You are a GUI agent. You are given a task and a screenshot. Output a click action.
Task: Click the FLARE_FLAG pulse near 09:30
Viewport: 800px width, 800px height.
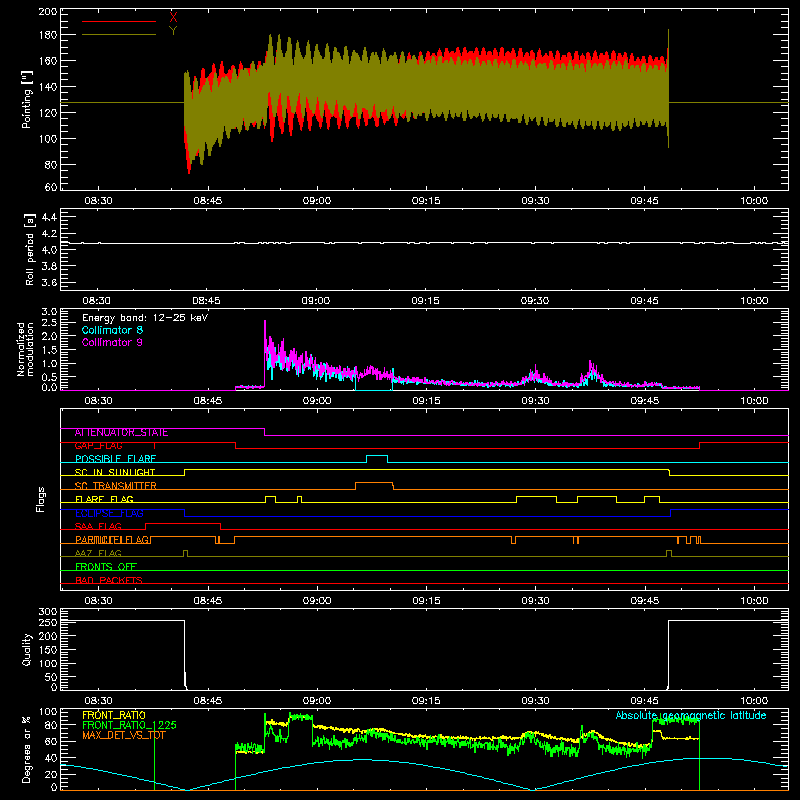(537, 499)
